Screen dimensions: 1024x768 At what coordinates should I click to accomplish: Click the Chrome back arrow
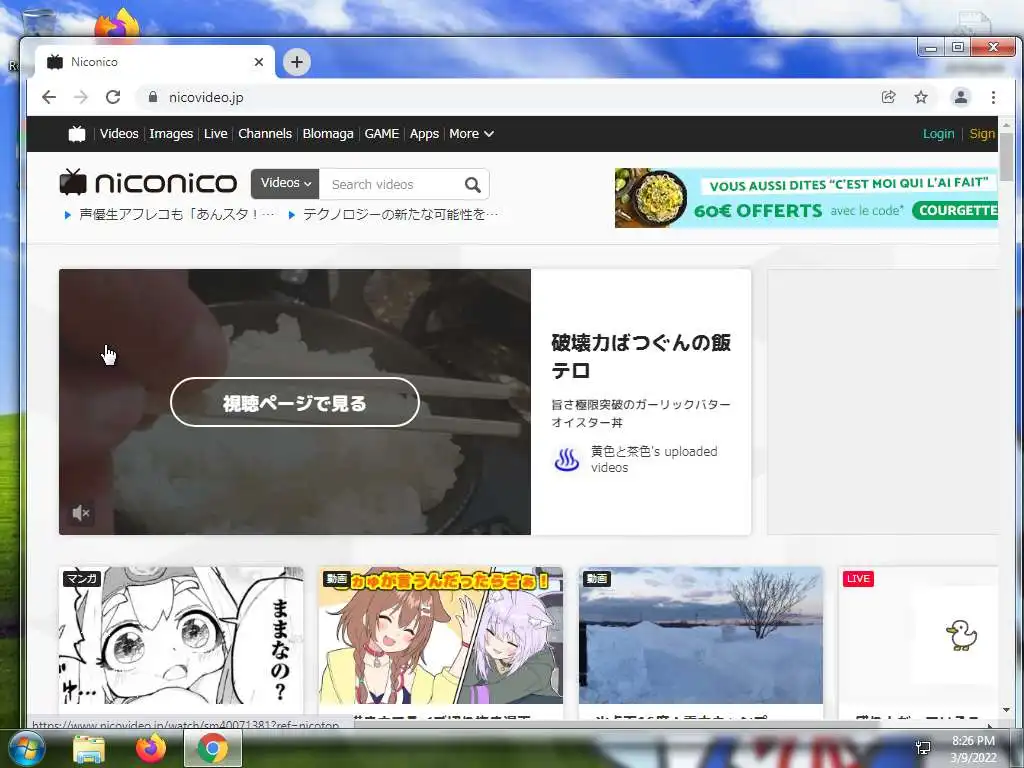[49, 97]
